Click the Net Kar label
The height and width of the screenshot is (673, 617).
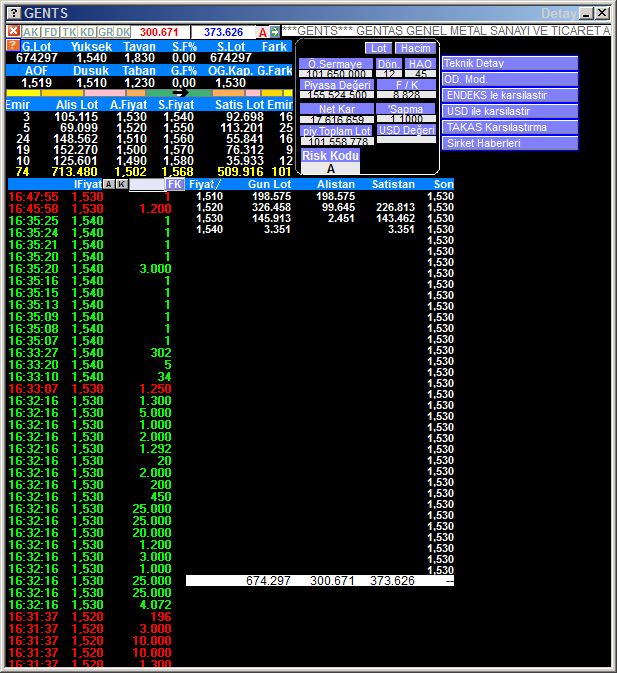tap(337, 109)
